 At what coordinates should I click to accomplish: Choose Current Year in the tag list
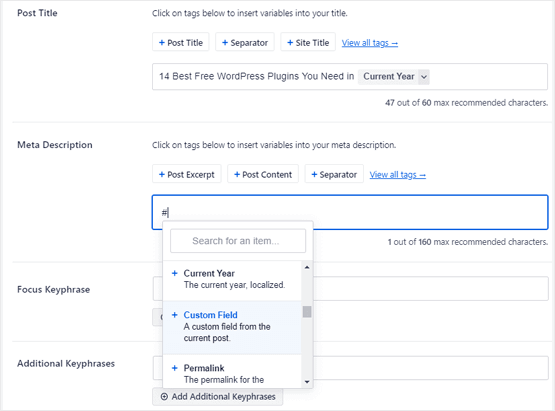click(232, 280)
